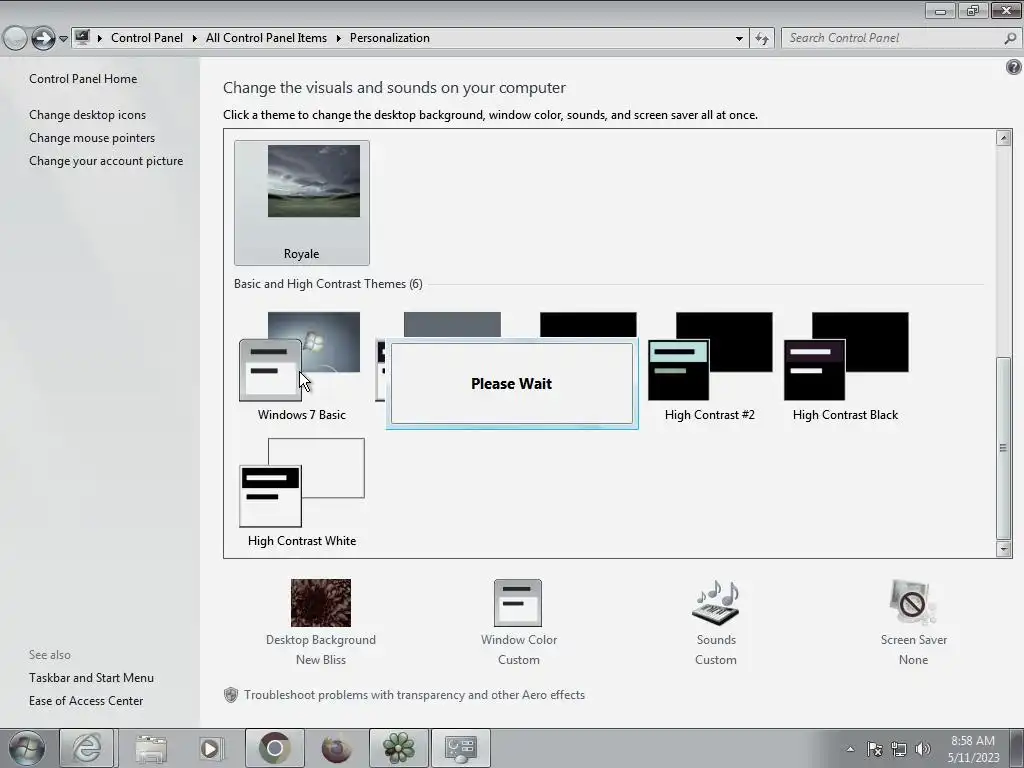
Task: Click the Sounds 'Custom' text
Action: coord(716,660)
